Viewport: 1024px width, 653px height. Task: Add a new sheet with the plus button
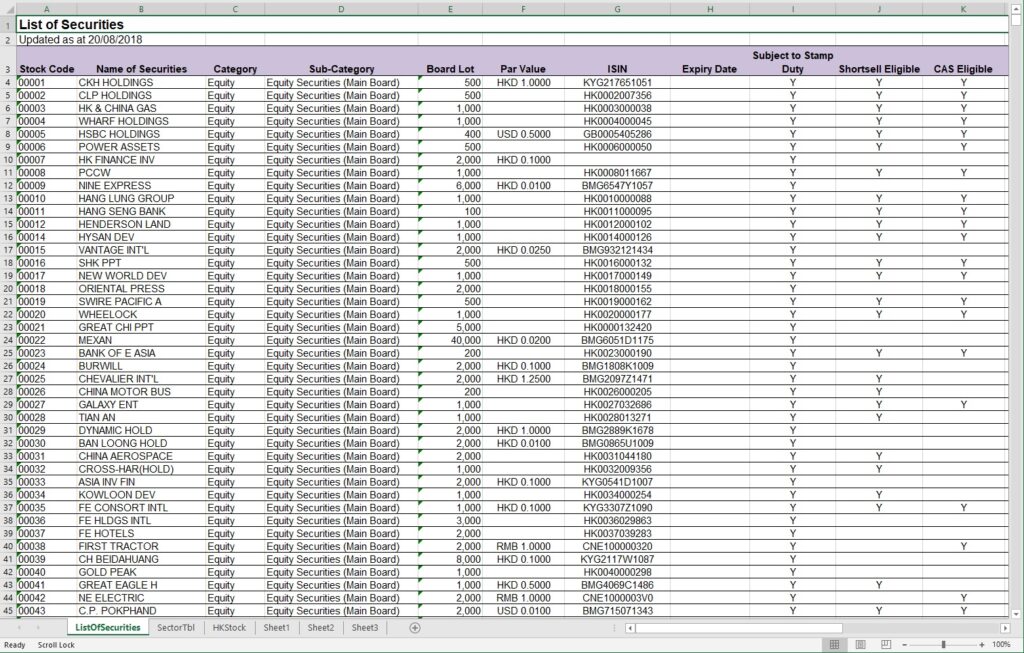coord(415,628)
